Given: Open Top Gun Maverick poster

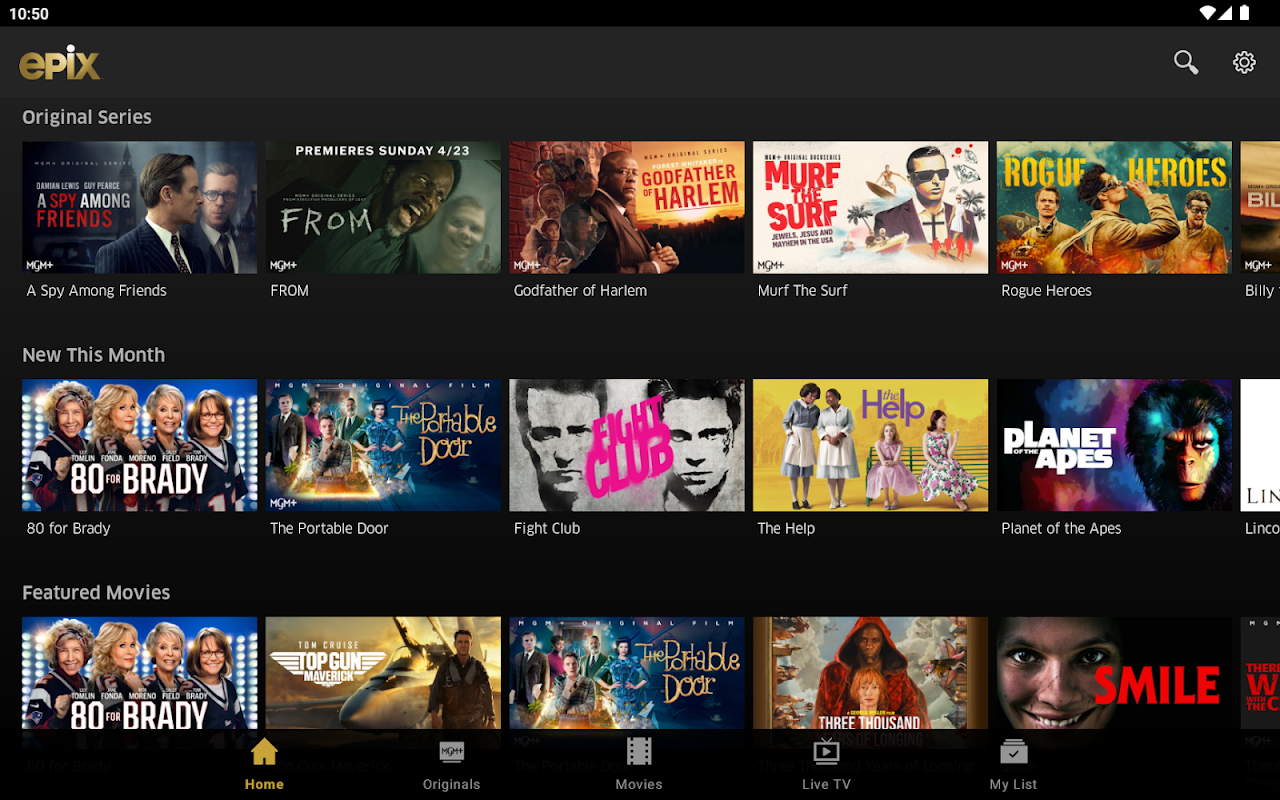Looking at the screenshot, I should [383, 673].
